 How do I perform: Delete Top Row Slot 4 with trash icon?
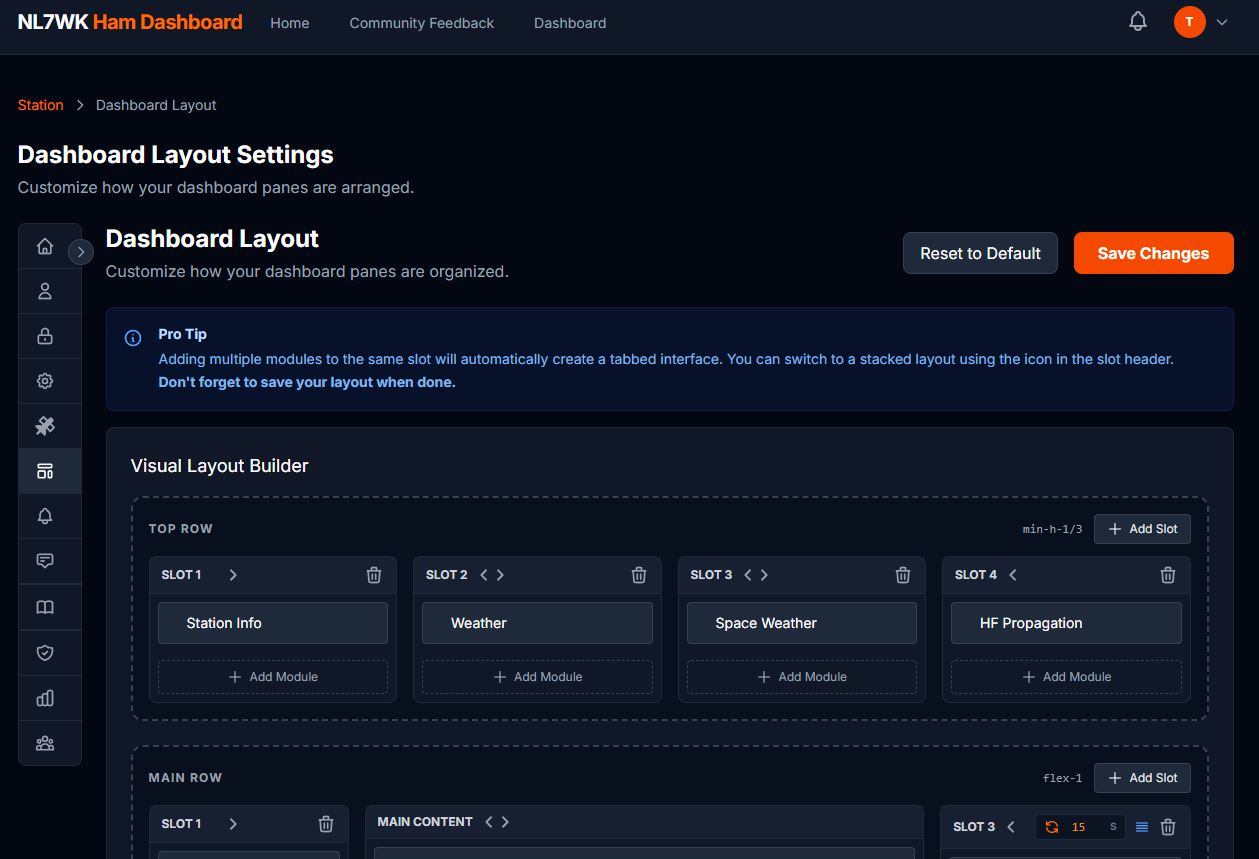pos(1168,575)
